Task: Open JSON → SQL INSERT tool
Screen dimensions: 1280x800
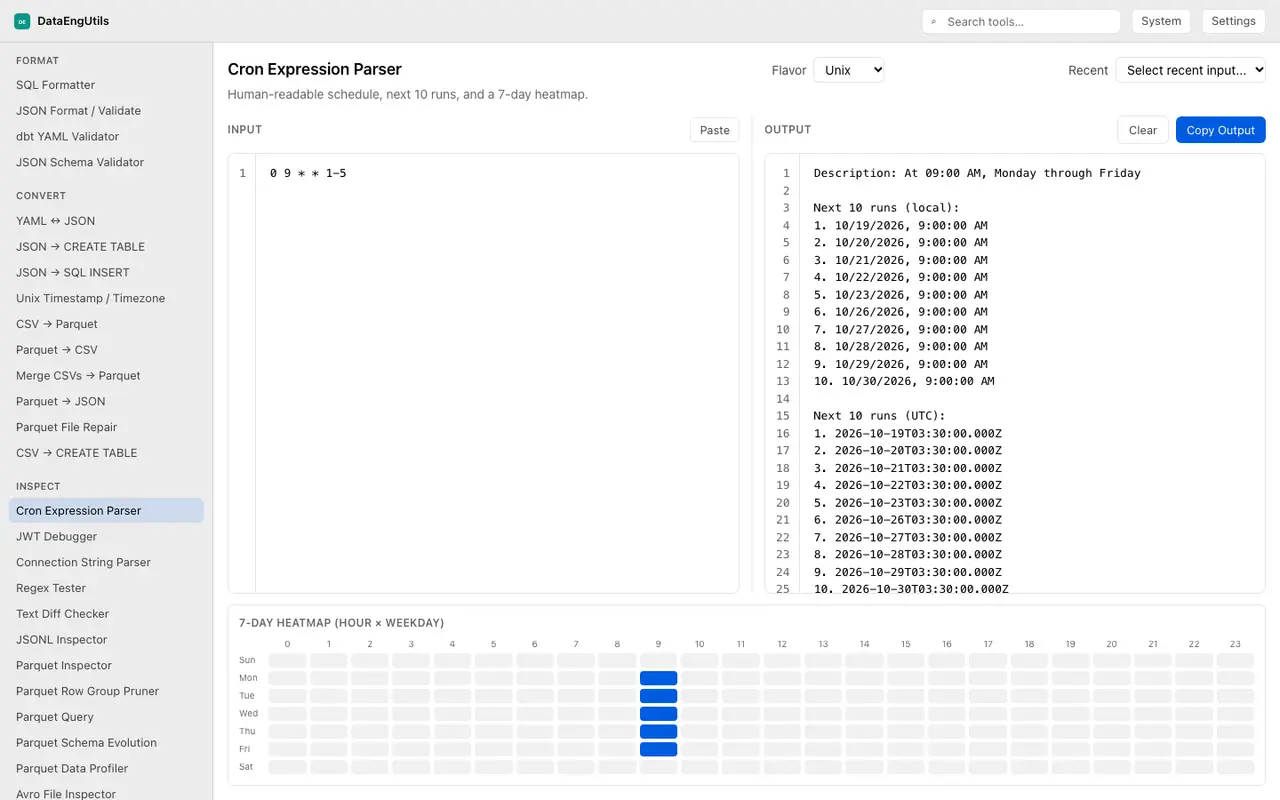Action: click(106, 272)
